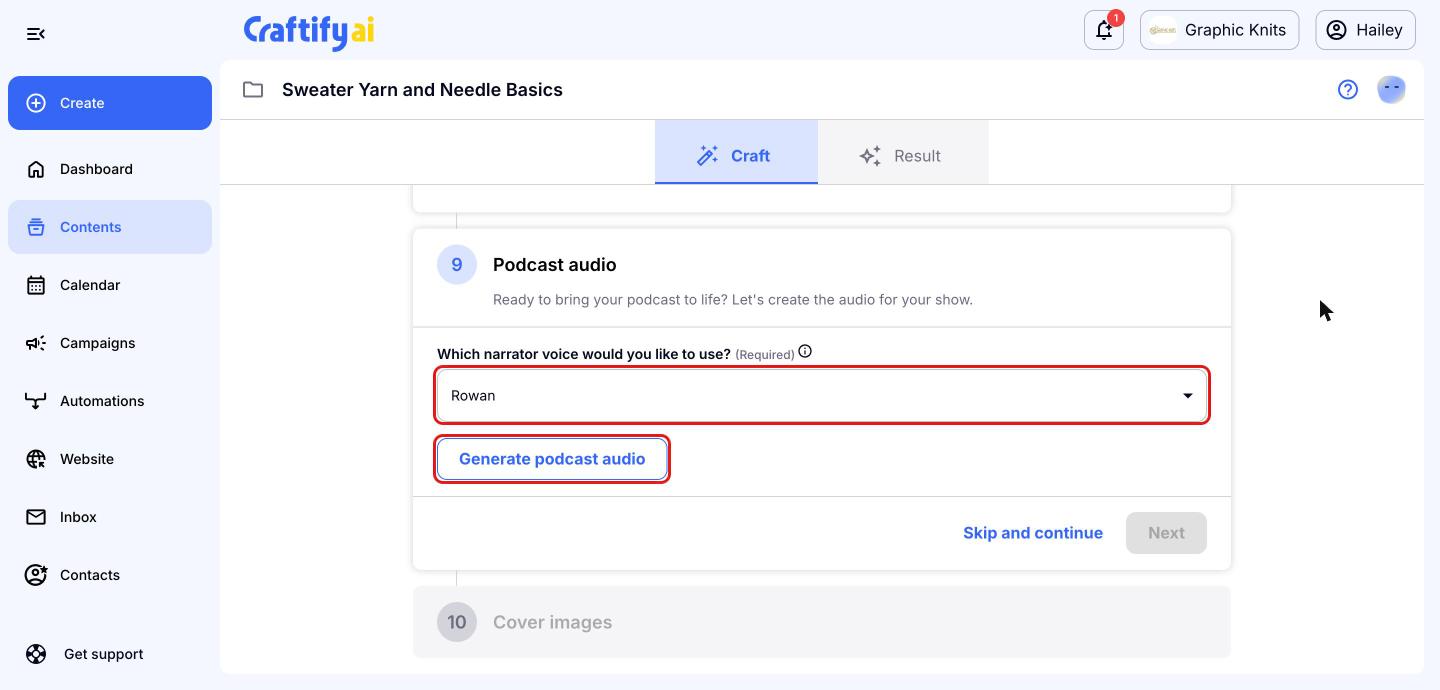Open Inbox in sidebar
The image size is (1440, 690).
point(110,517)
